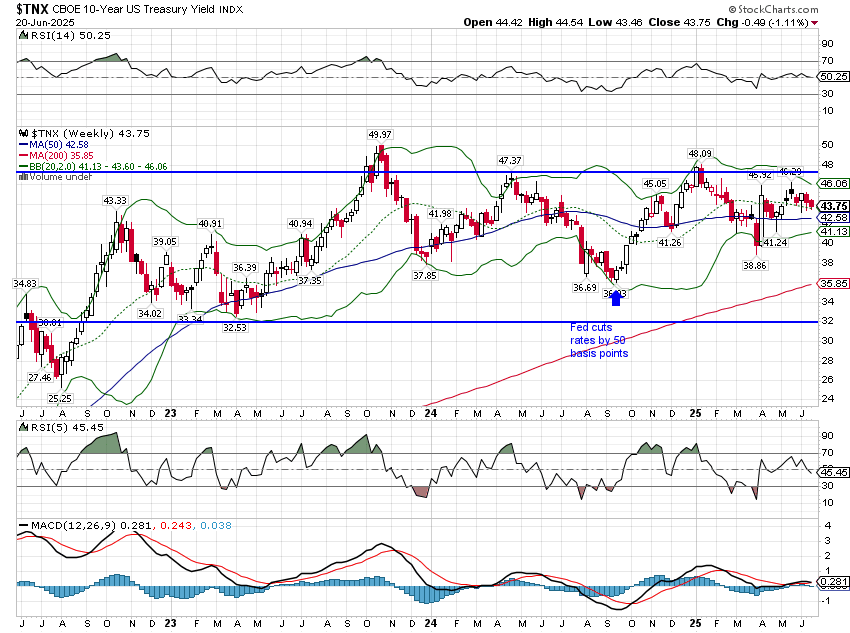Click the 35.85 MA(200) axis tag
The height and width of the screenshot is (633, 850).
834,284
